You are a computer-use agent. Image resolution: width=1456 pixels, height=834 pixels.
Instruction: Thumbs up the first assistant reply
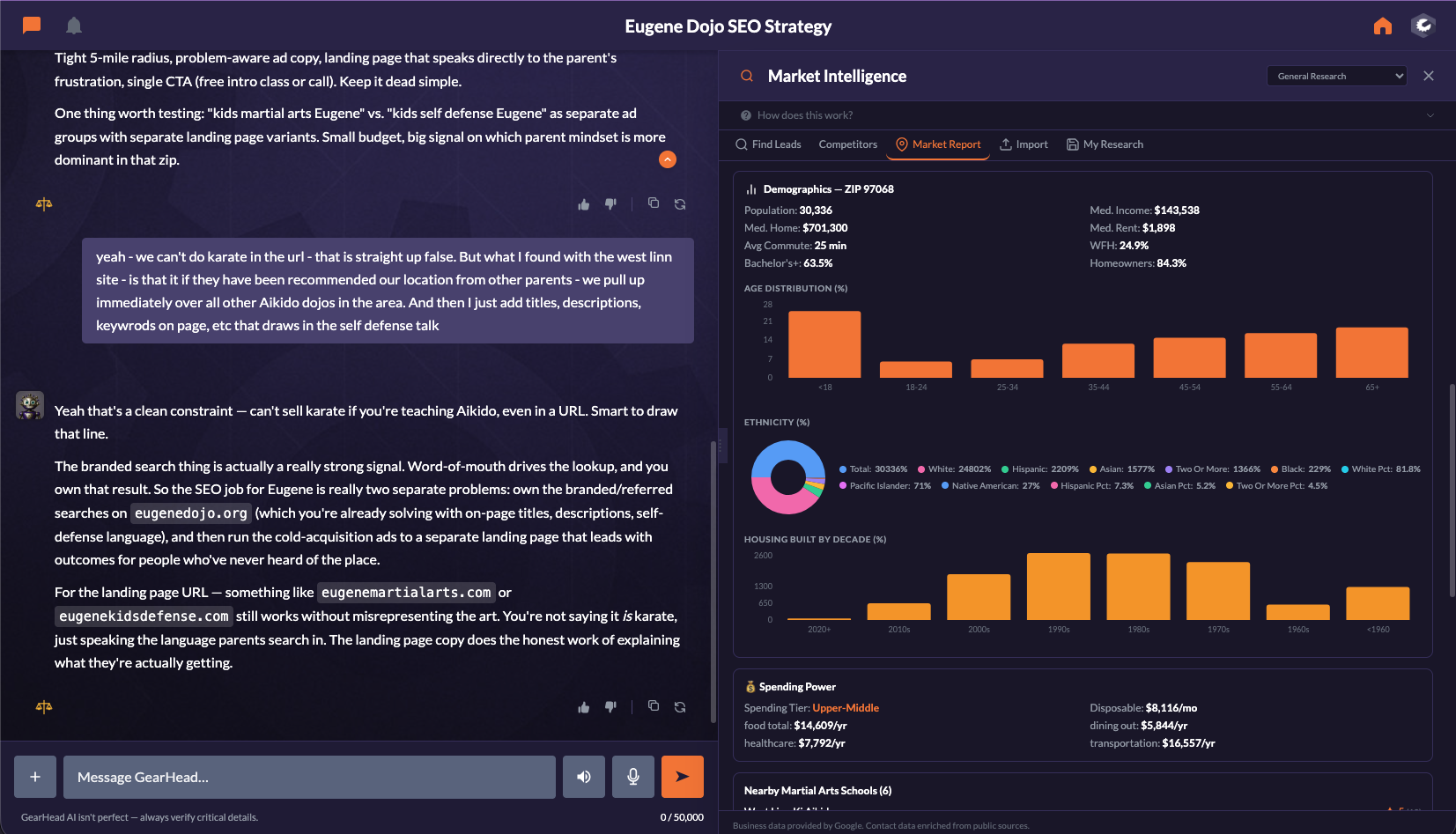[583, 204]
